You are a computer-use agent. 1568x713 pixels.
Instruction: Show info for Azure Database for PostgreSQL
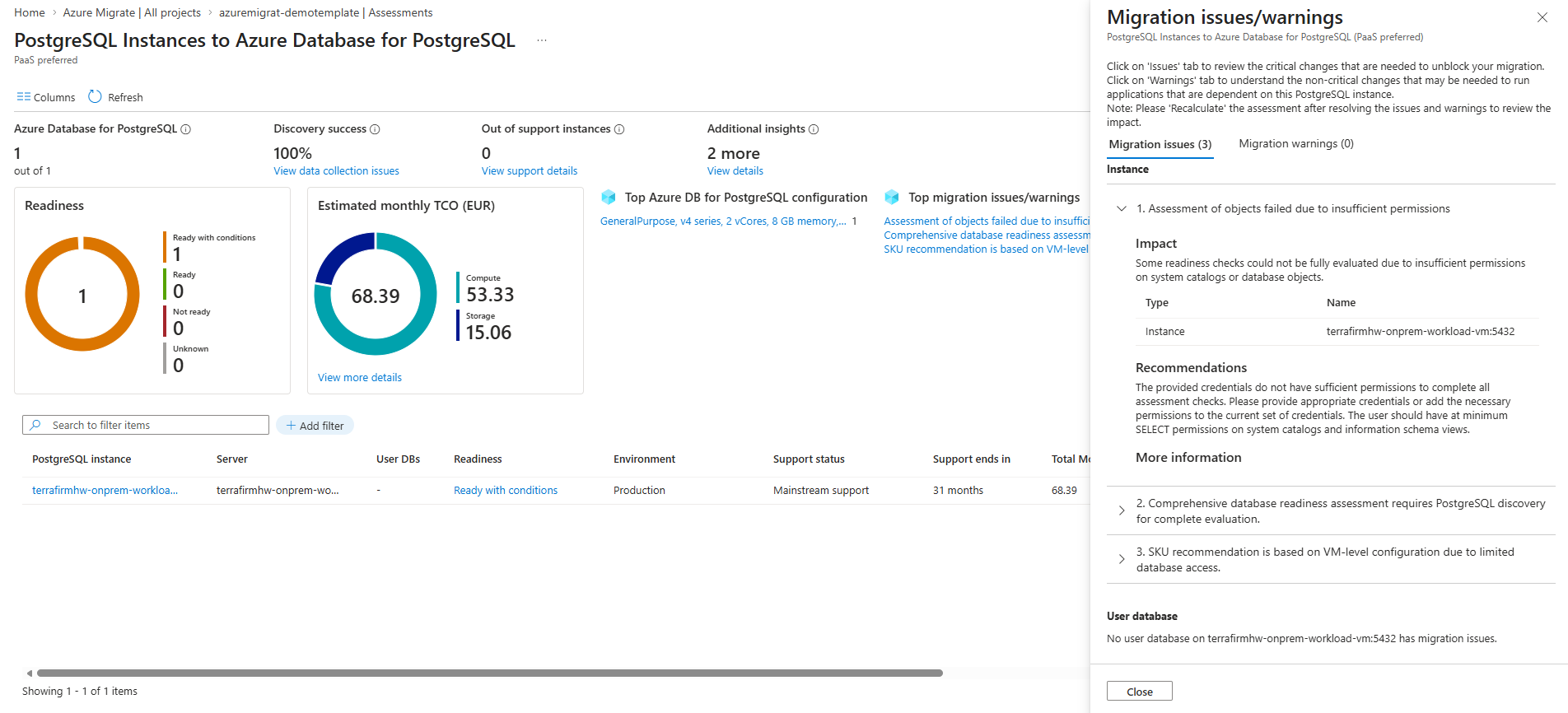point(186,129)
